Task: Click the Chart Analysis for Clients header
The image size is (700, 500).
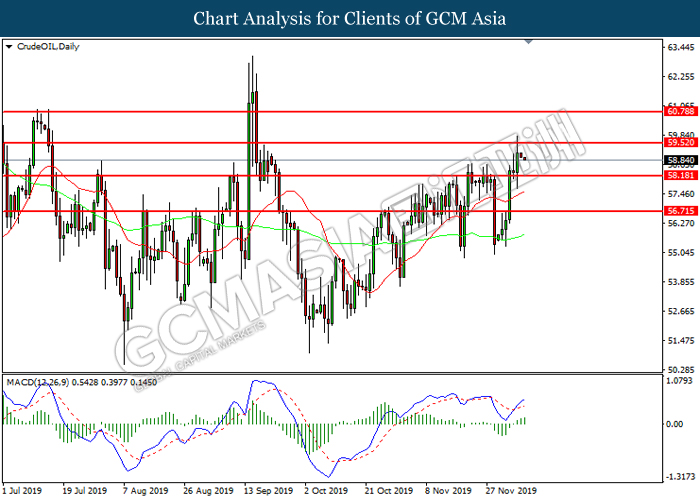Action: (x=350, y=18)
